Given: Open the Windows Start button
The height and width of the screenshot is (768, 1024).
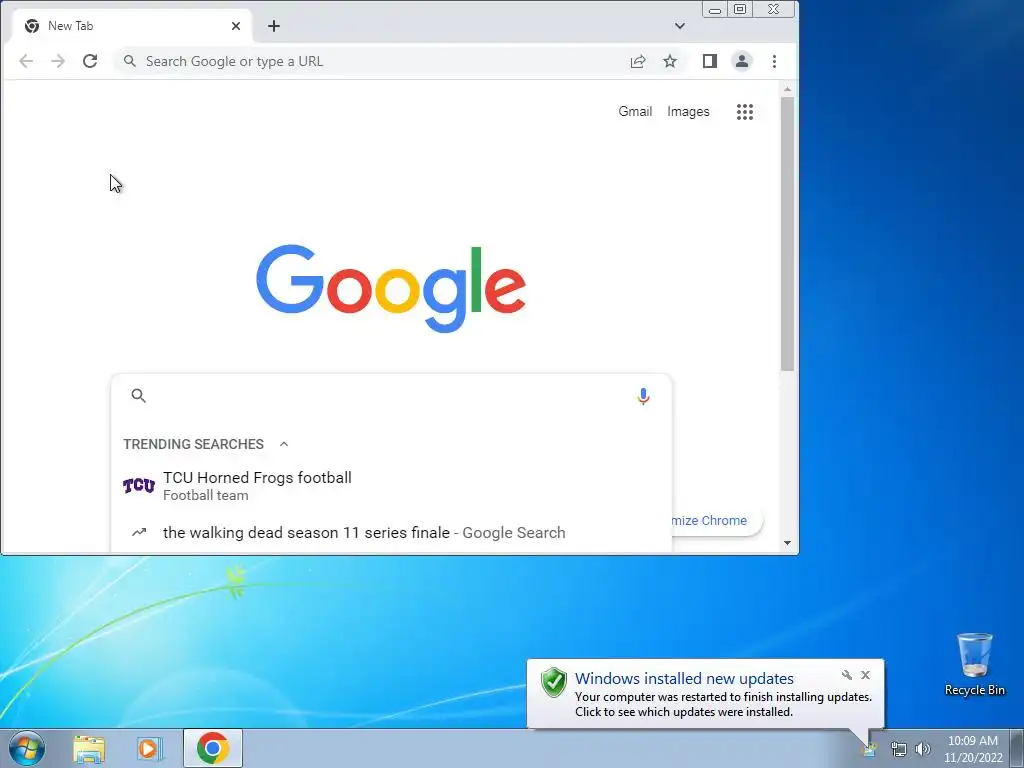Looking at the screenshot, I should (27, 748).
